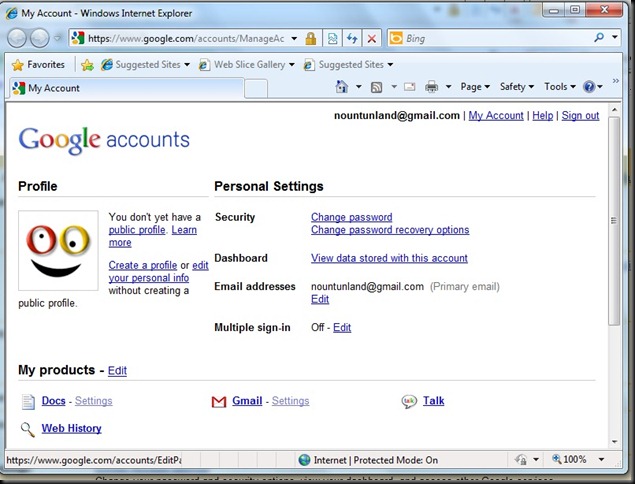This screenshot has height=484, width=635.
Task: Click the smiley face profile picture
Action: 58,250
